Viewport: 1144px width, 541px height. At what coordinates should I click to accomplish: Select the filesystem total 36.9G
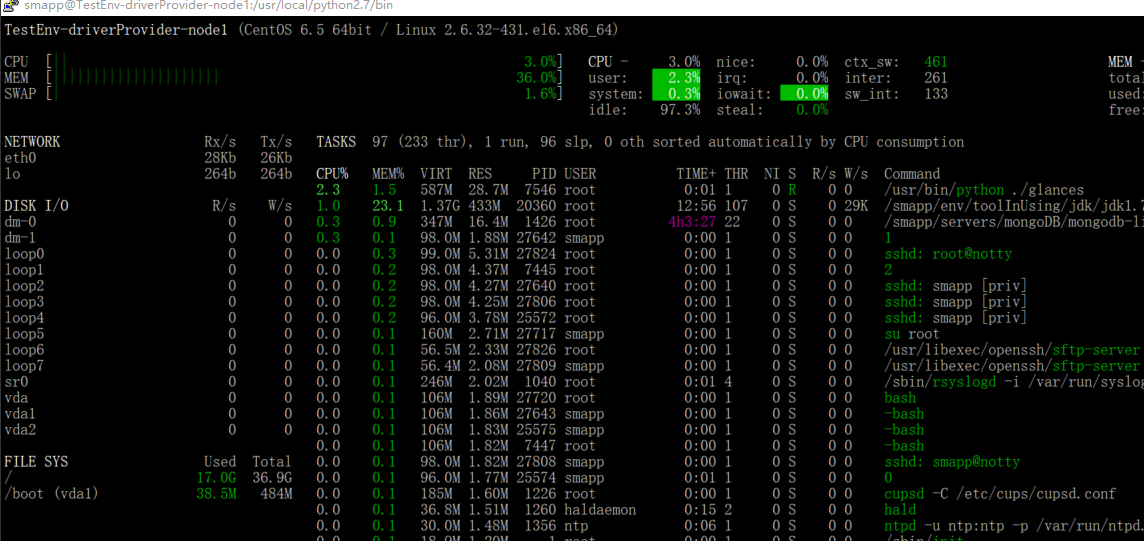pos(272,478)
